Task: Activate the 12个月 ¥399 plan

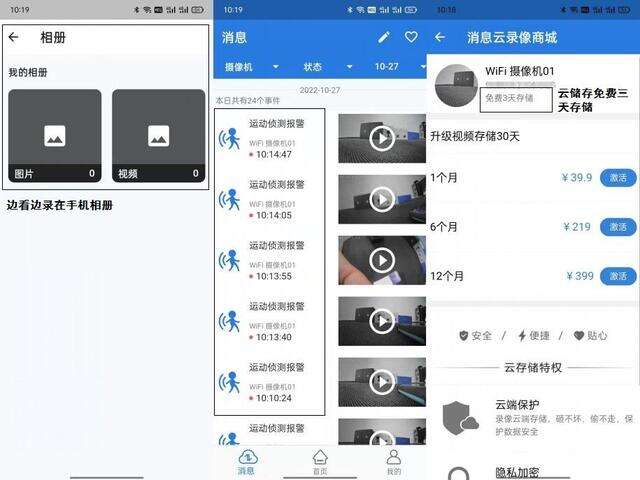Action: point(618,276)
